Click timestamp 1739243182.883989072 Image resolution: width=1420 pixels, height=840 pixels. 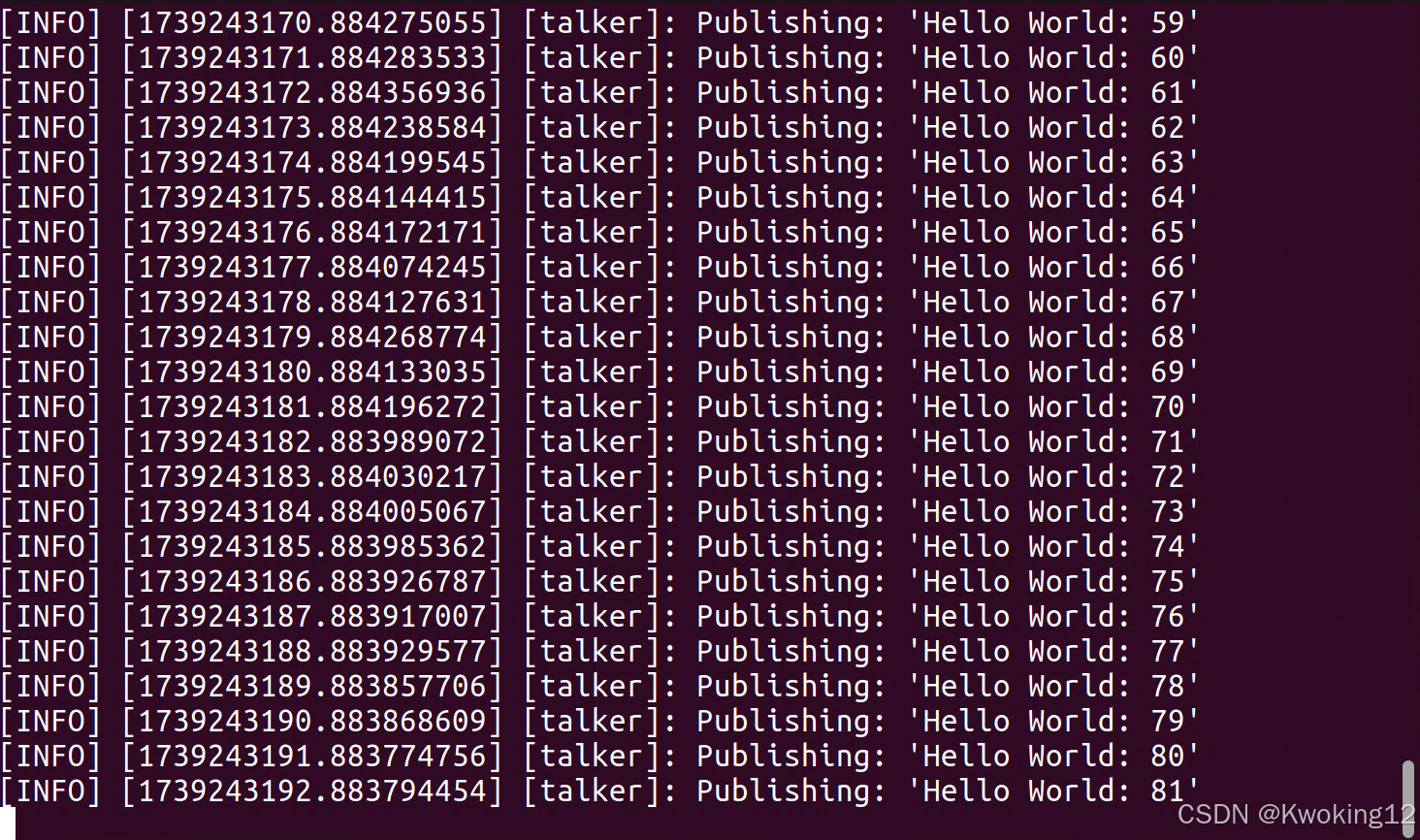point(312,441)
